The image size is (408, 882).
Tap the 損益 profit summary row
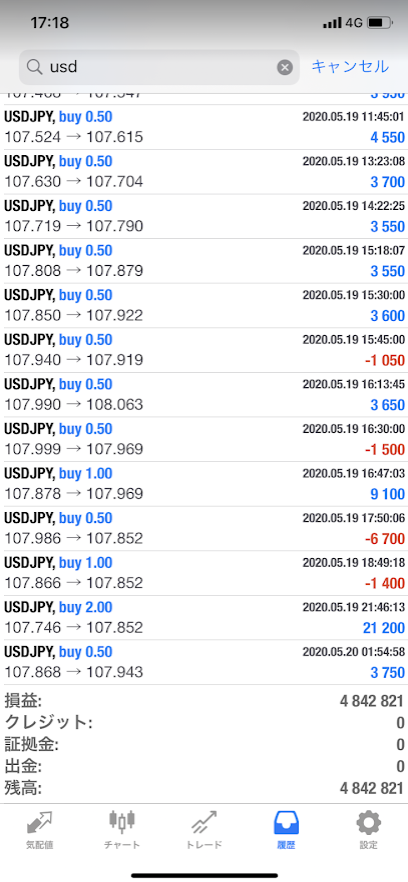(204, 701)
